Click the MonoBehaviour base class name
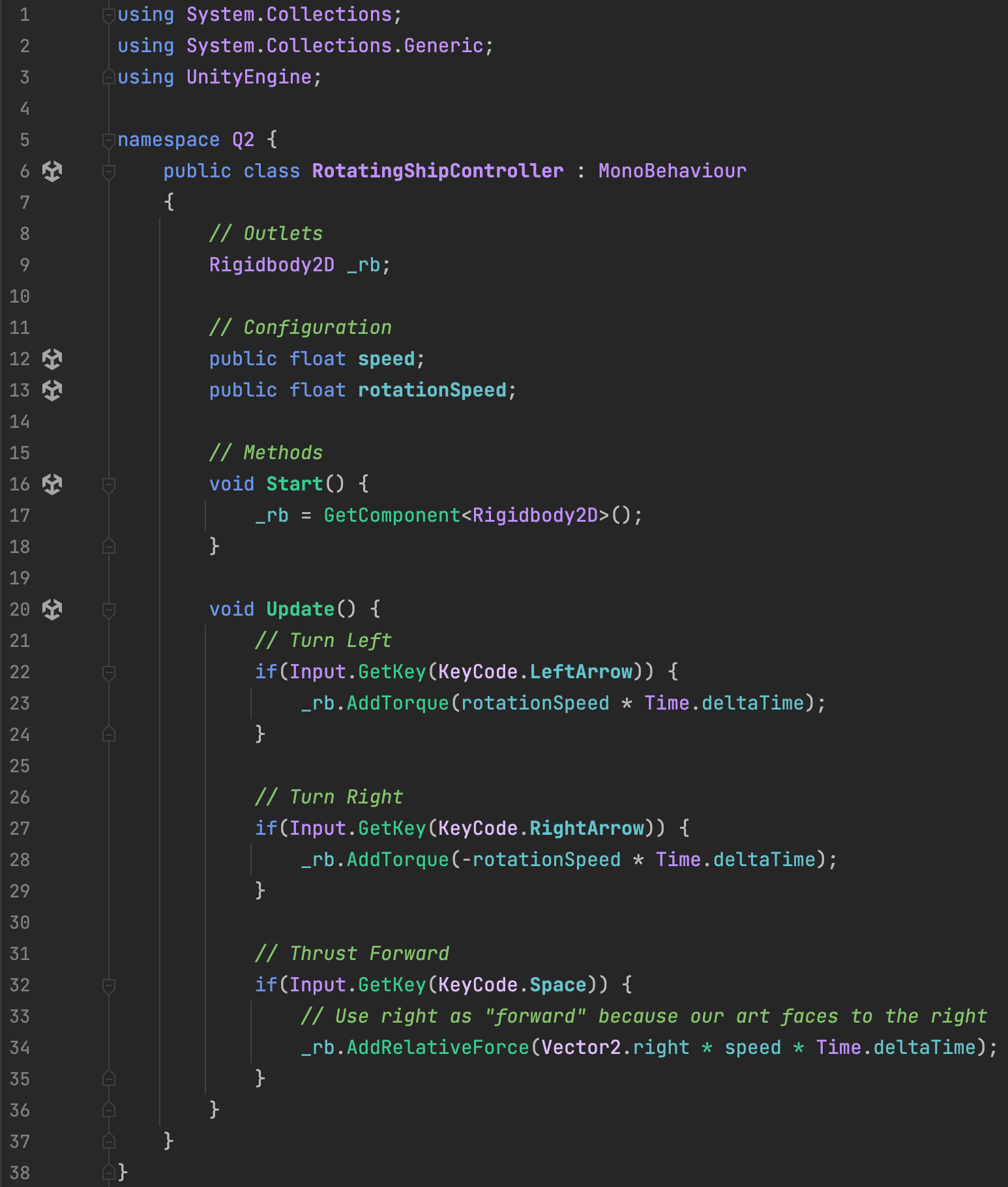The width and height of the screenshot is (1008, 1187). click(672, 171)
